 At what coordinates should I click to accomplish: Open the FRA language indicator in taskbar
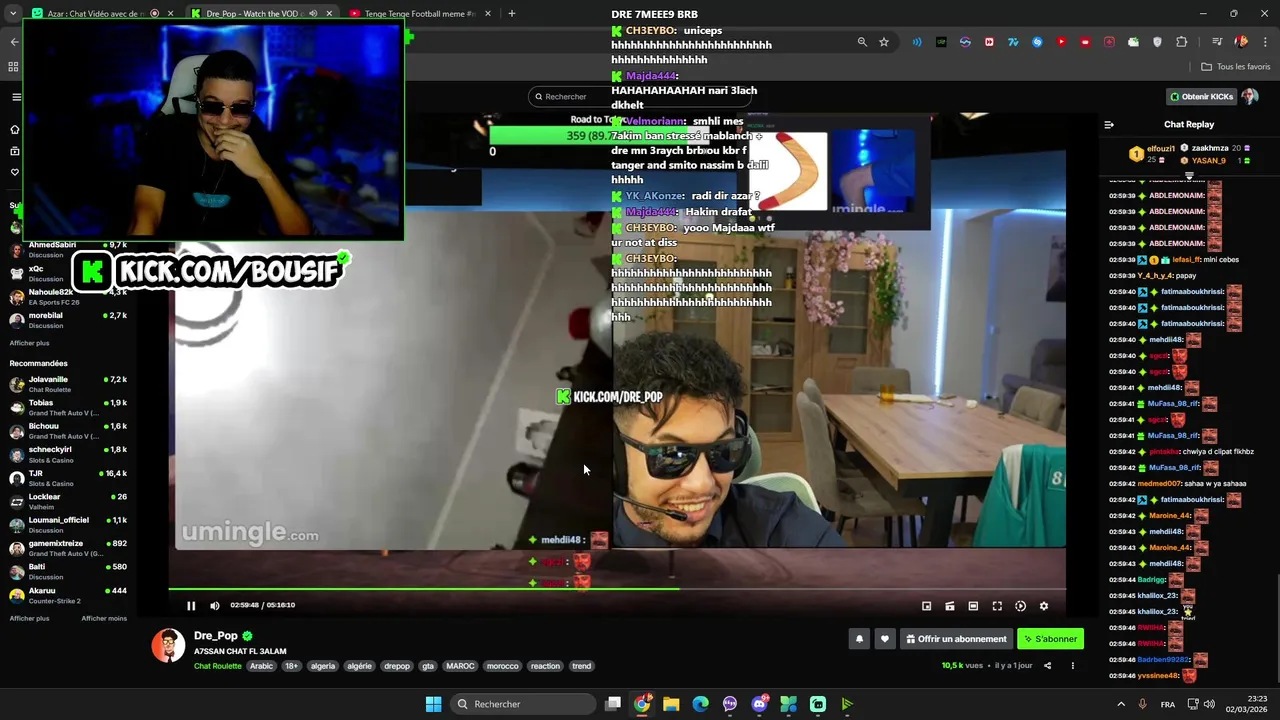pos(1168,704)
